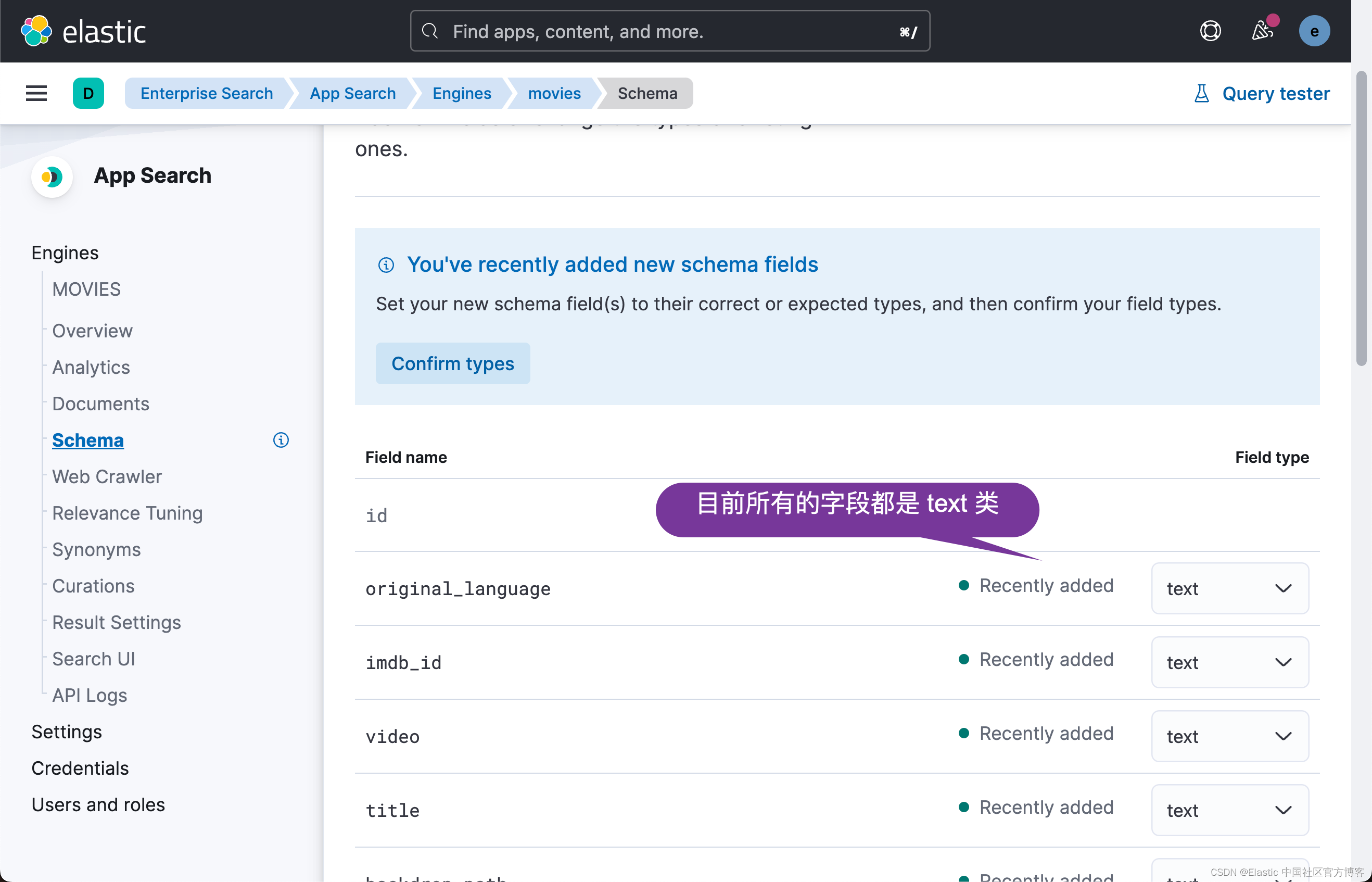Open the Documents page
The image size is (1372, 882).
(x=101, y=404)
